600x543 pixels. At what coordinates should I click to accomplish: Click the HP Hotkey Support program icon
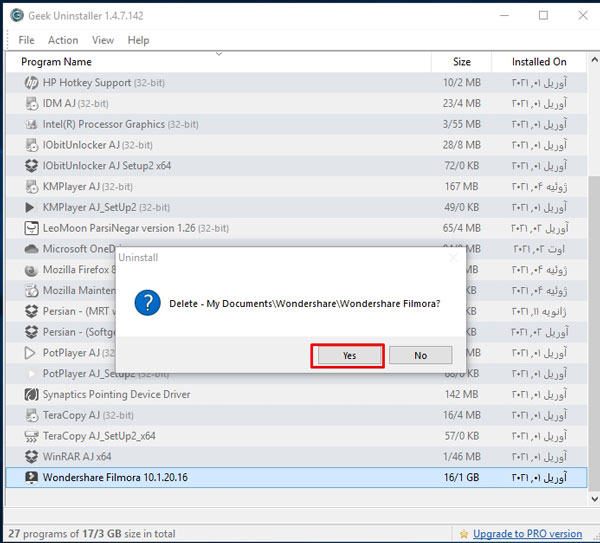tap(31, 83)
